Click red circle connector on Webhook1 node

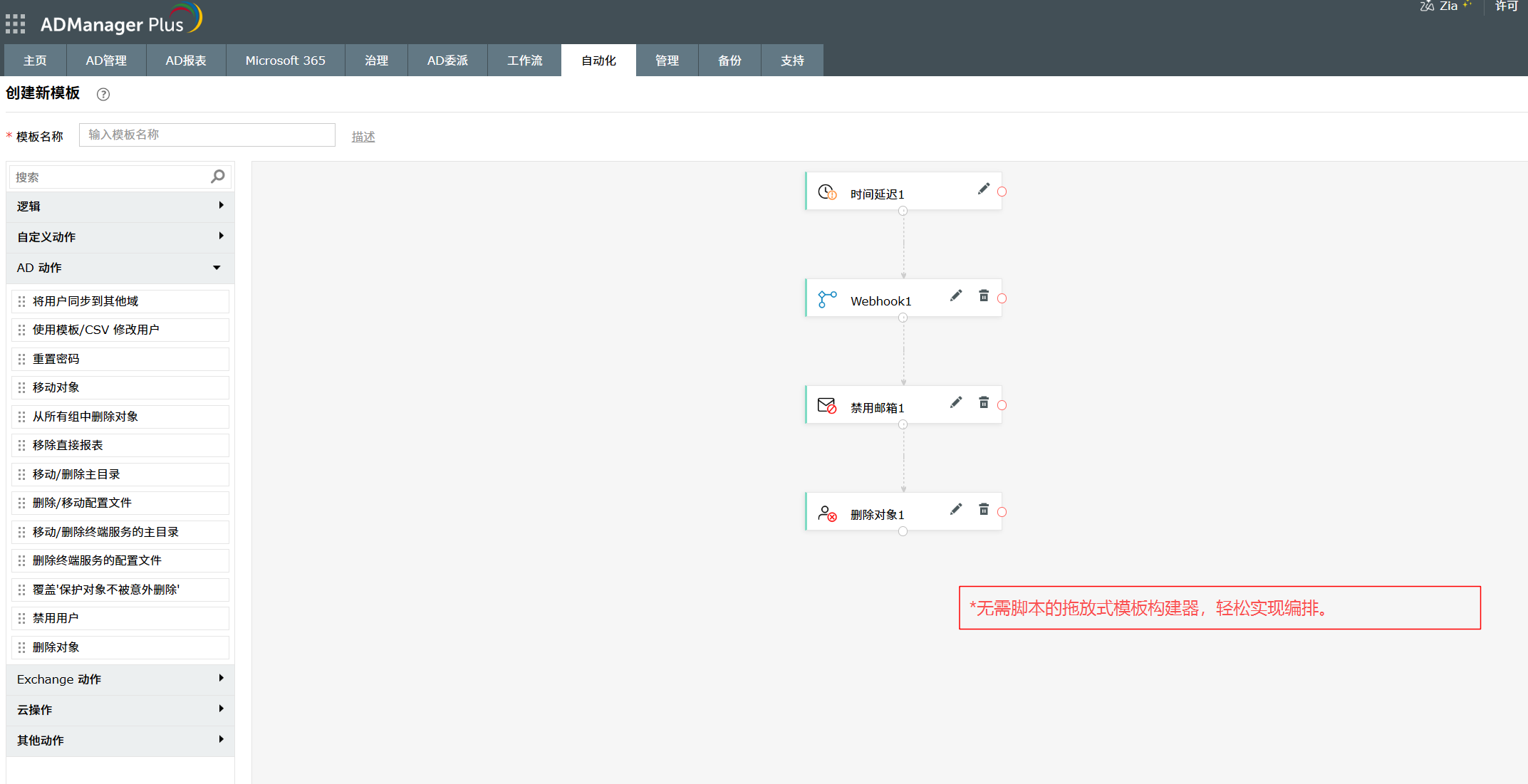click(x=1002, y=298)
